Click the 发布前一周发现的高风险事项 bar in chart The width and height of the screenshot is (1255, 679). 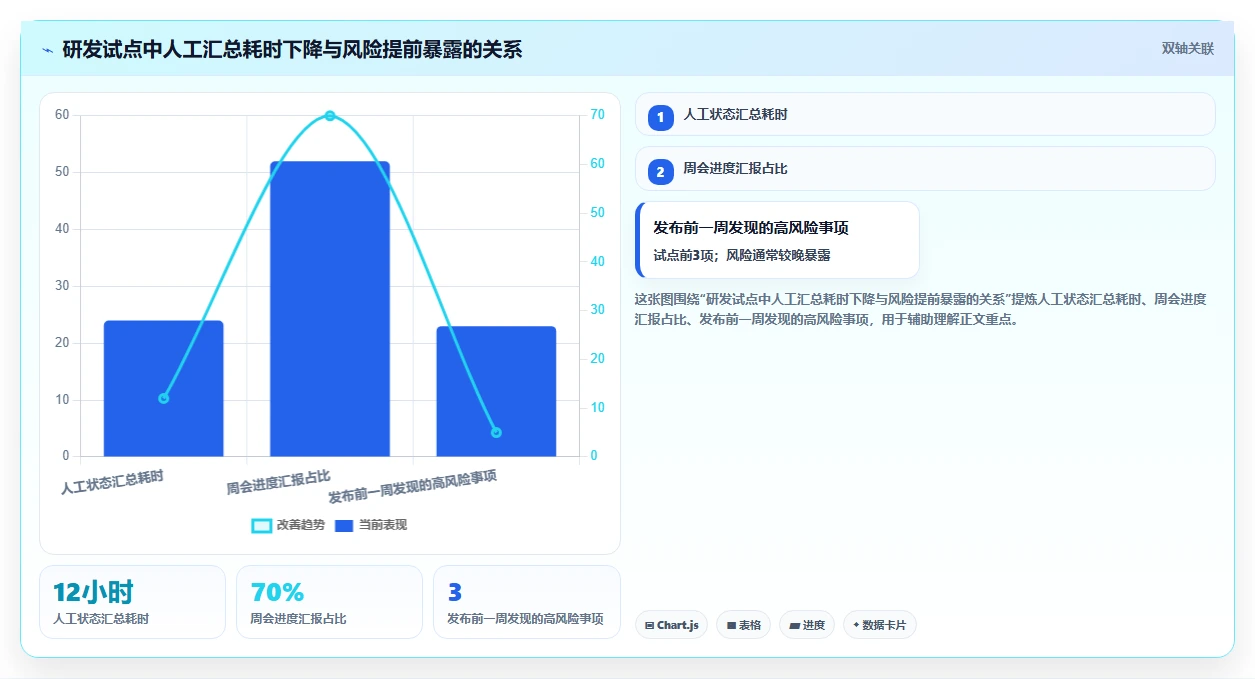pyautogui.click(x=496, y=392)
